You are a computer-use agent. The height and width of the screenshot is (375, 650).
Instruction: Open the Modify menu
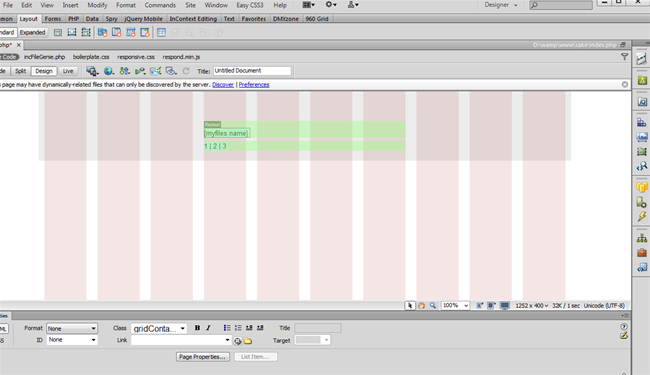97,5
